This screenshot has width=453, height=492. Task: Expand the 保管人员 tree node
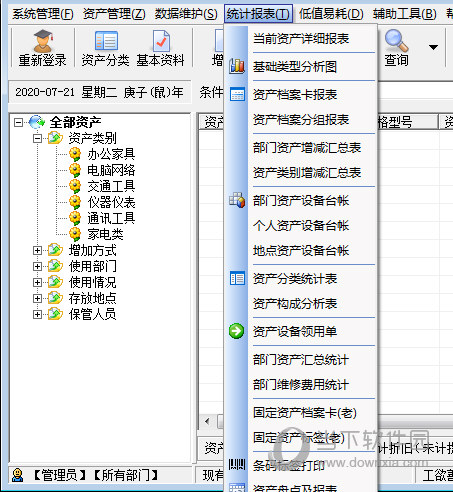point(38,314)
